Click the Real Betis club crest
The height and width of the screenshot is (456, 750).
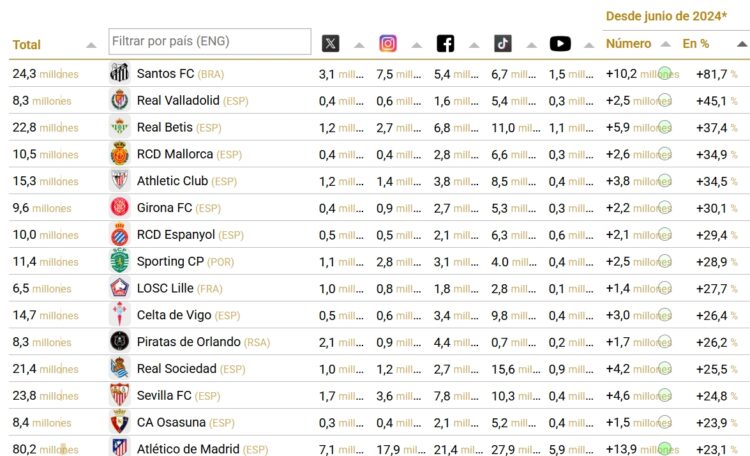pos(120,127)
